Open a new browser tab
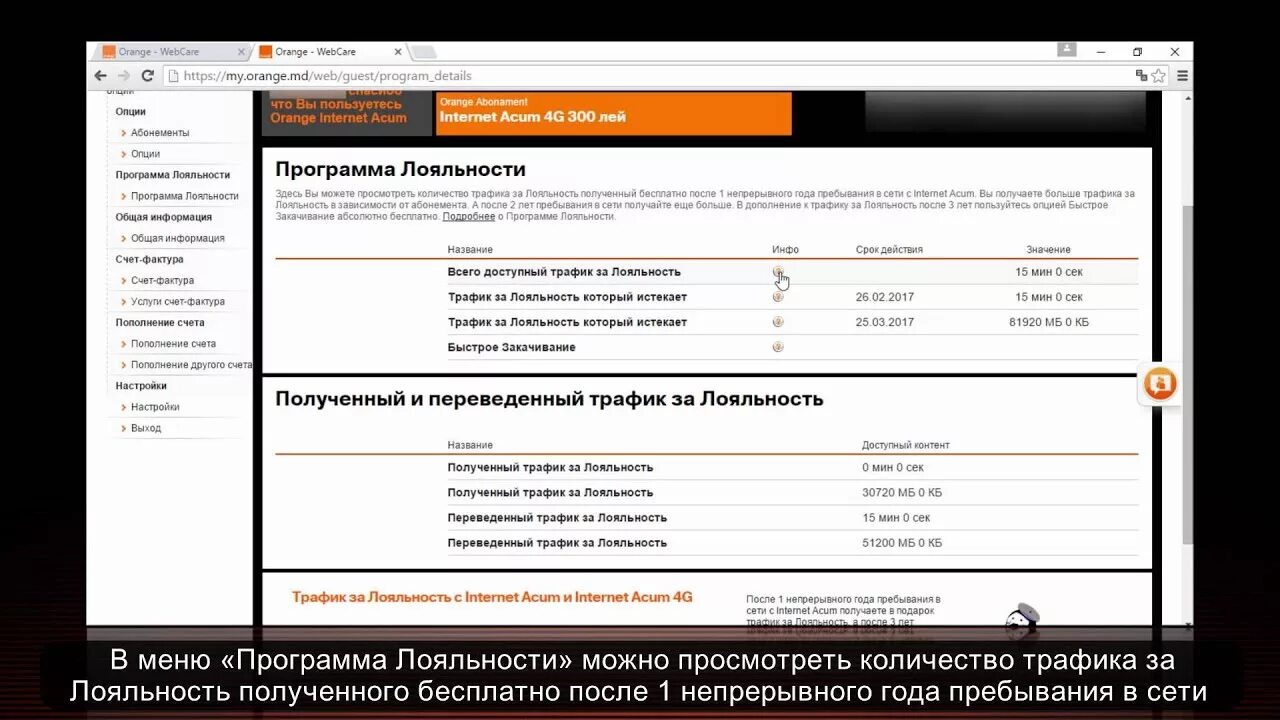 click(424, 52)
